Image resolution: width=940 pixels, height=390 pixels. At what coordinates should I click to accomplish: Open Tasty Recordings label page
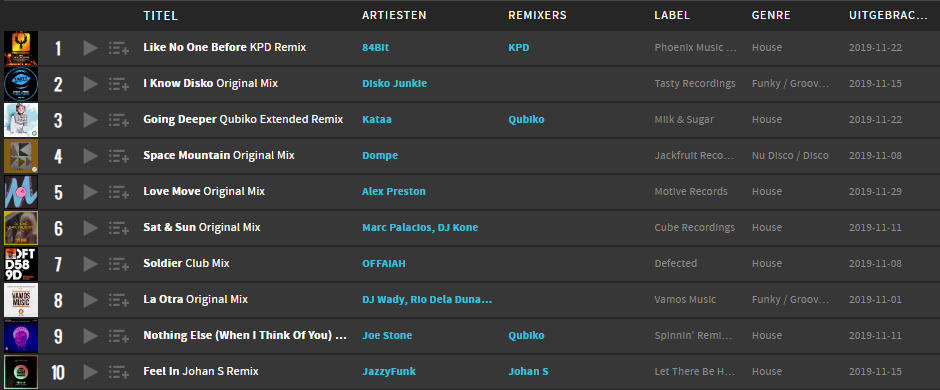click(x=695, y=83)
